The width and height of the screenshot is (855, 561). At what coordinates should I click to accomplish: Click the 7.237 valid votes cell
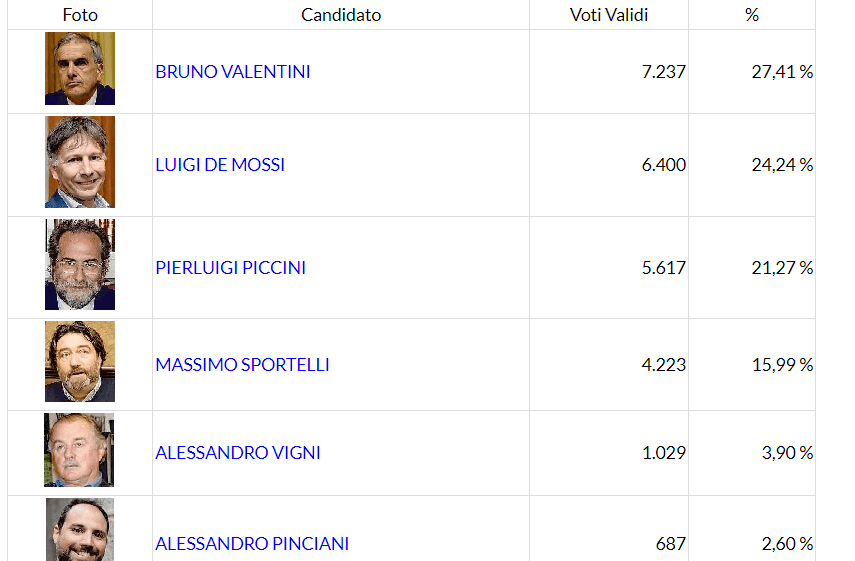[664, 72]
